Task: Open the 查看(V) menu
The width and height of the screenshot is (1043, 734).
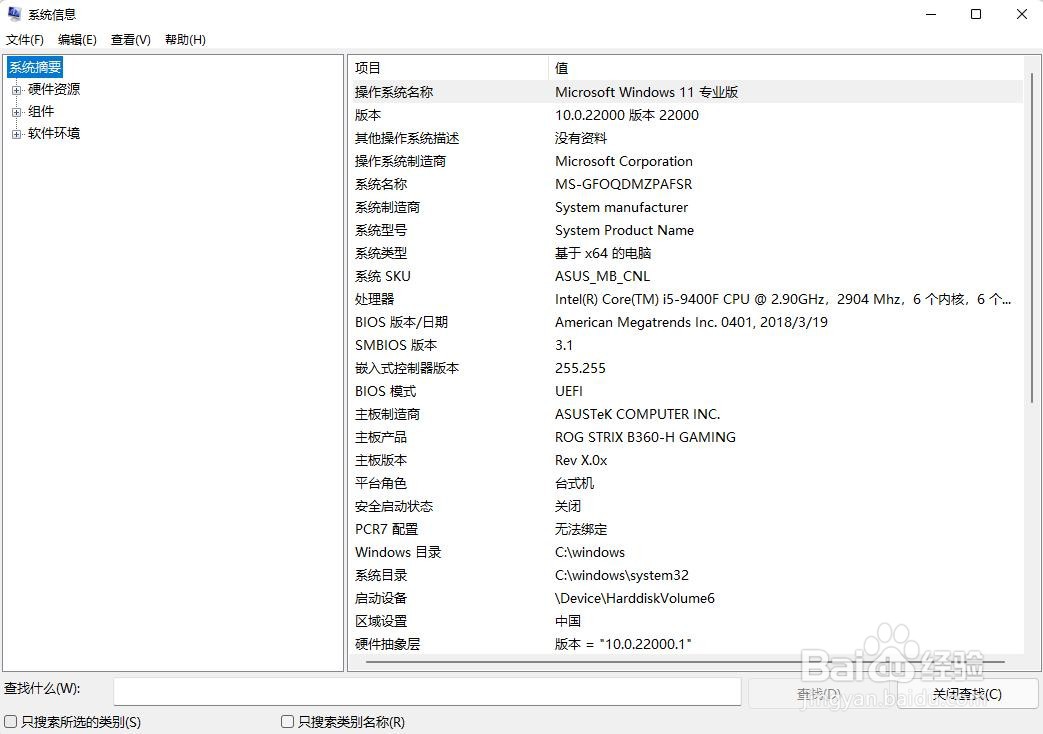Action: (x=130, y=40)
